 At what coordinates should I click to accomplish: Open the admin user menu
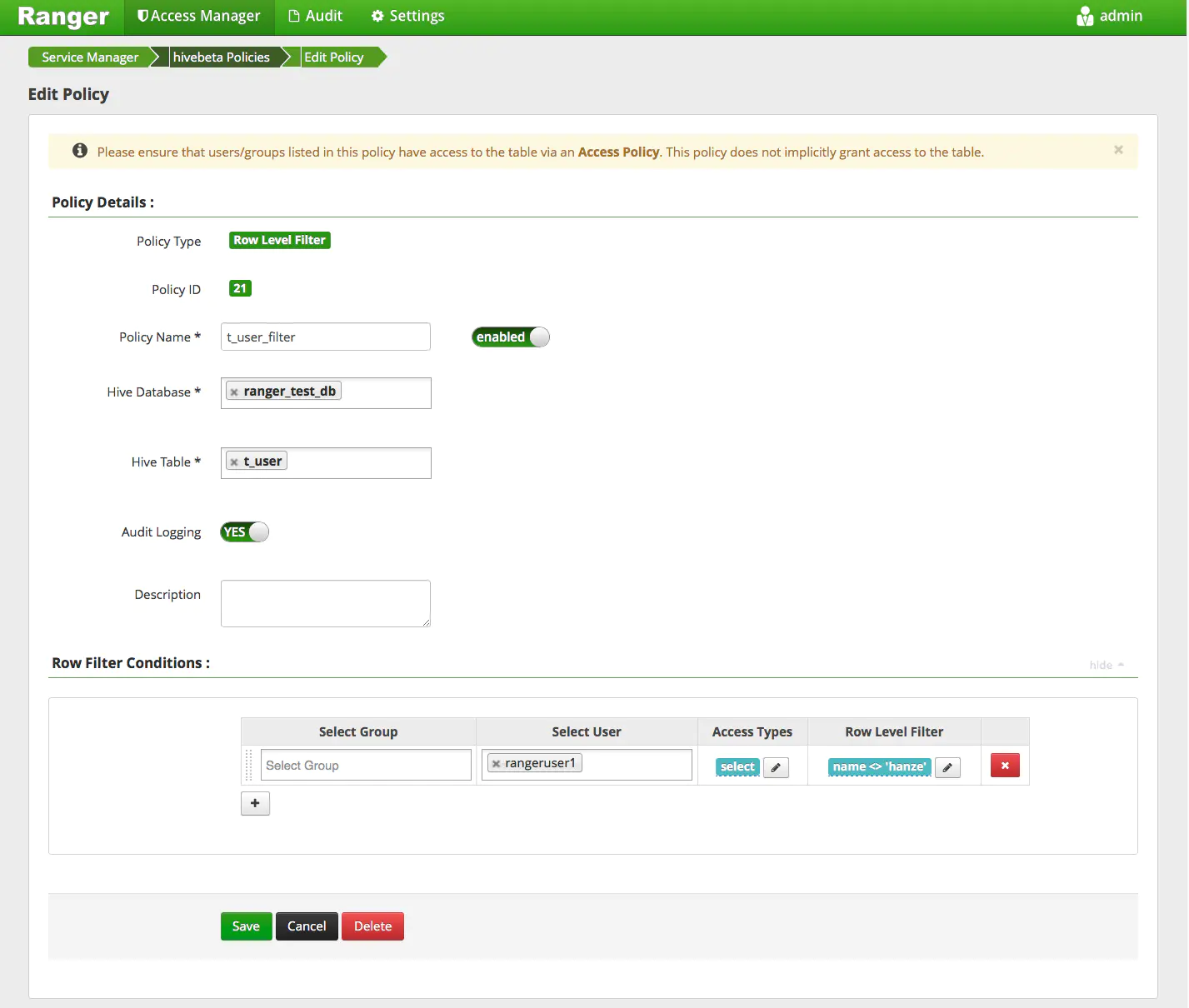point(1109,16)
